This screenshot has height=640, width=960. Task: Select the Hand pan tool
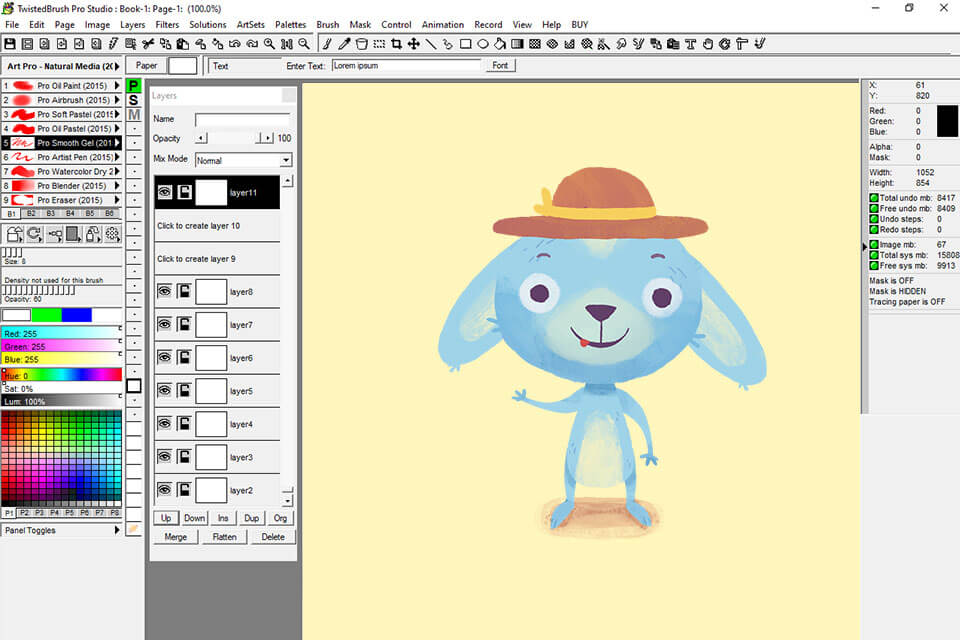point(708,44)
